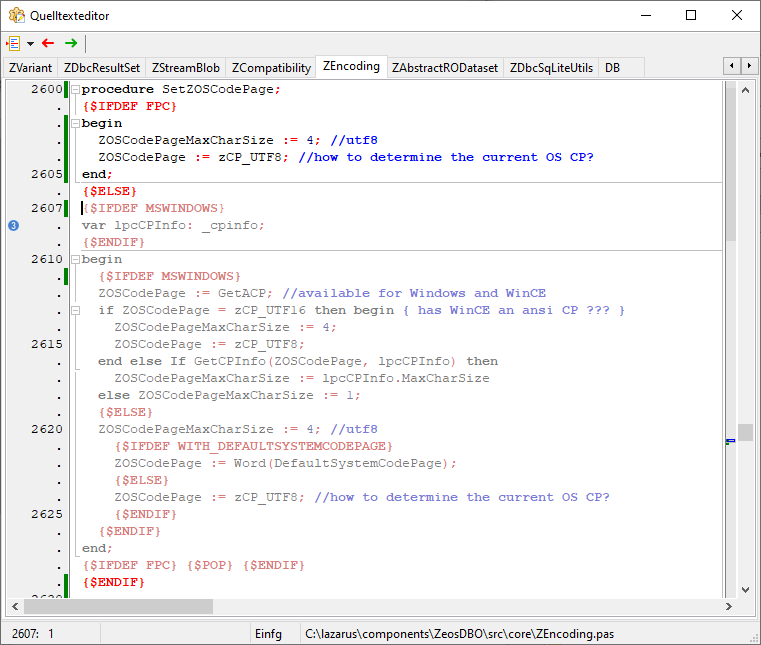Open the ZStreamBlob tab
Viewport: 761px width, 645px height.
[186, 68]
